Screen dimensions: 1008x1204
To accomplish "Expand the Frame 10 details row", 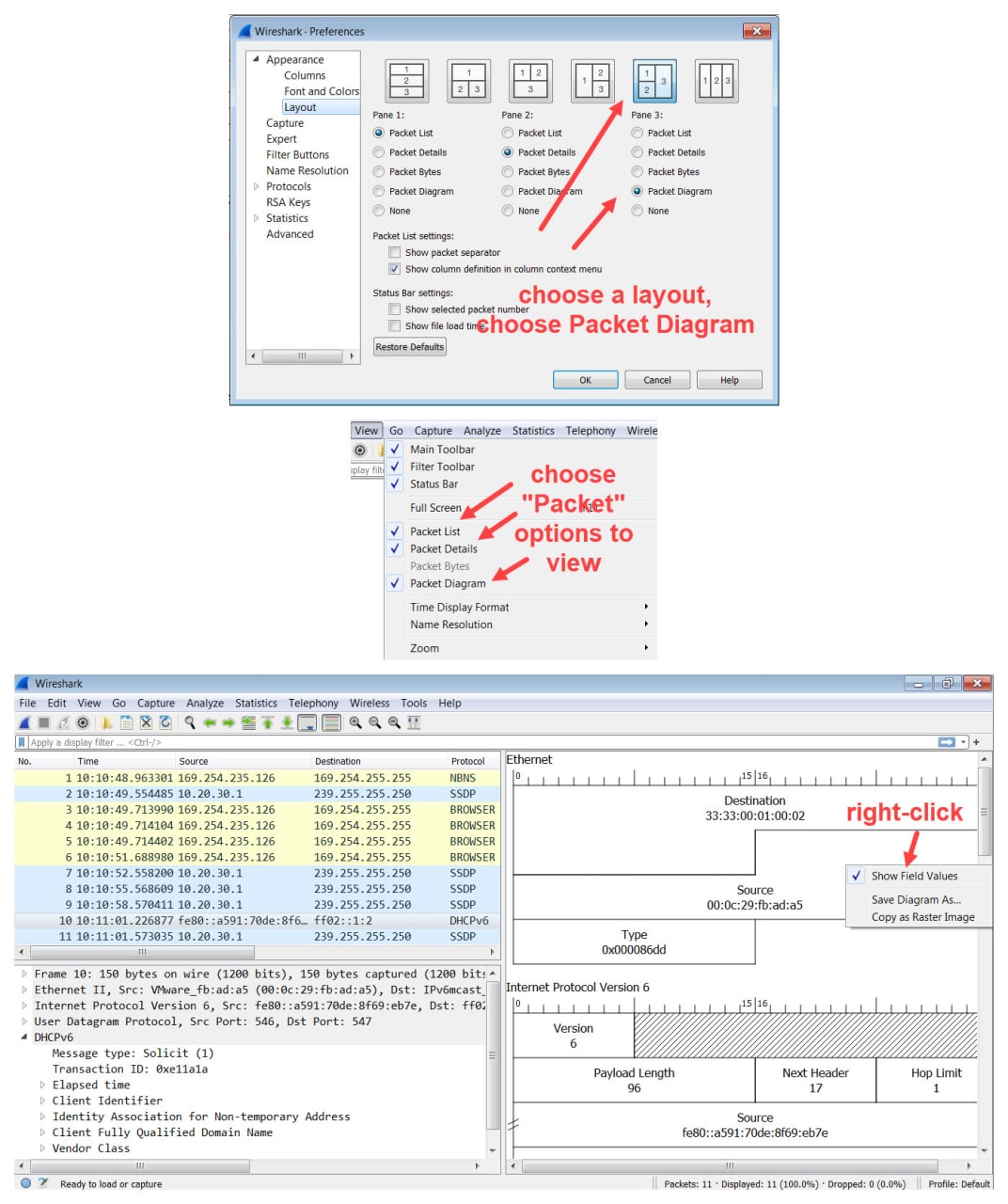I will [24, 974].
